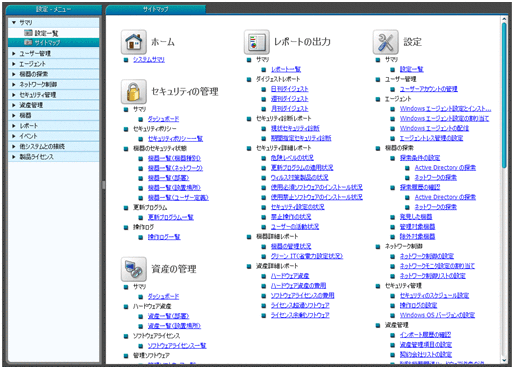Open the 機器の管理状況 link
Screen dimensions: 514x369
click(291, 246)
